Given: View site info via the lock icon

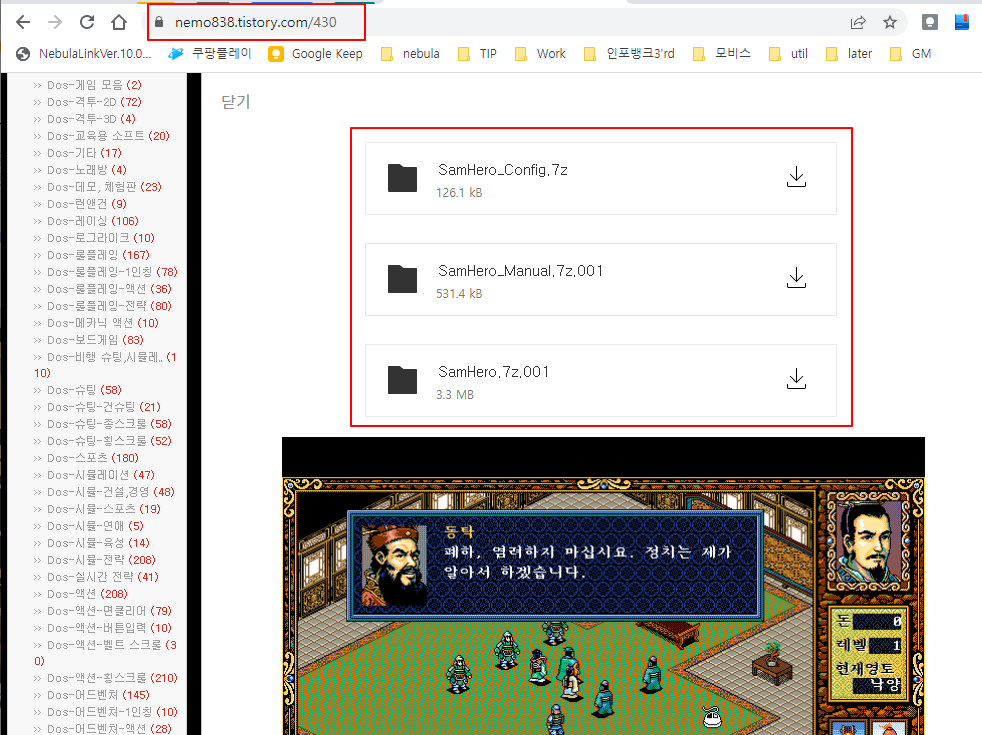Looking at the screenshot, I should pyautogui.click(x=159, y=23).
